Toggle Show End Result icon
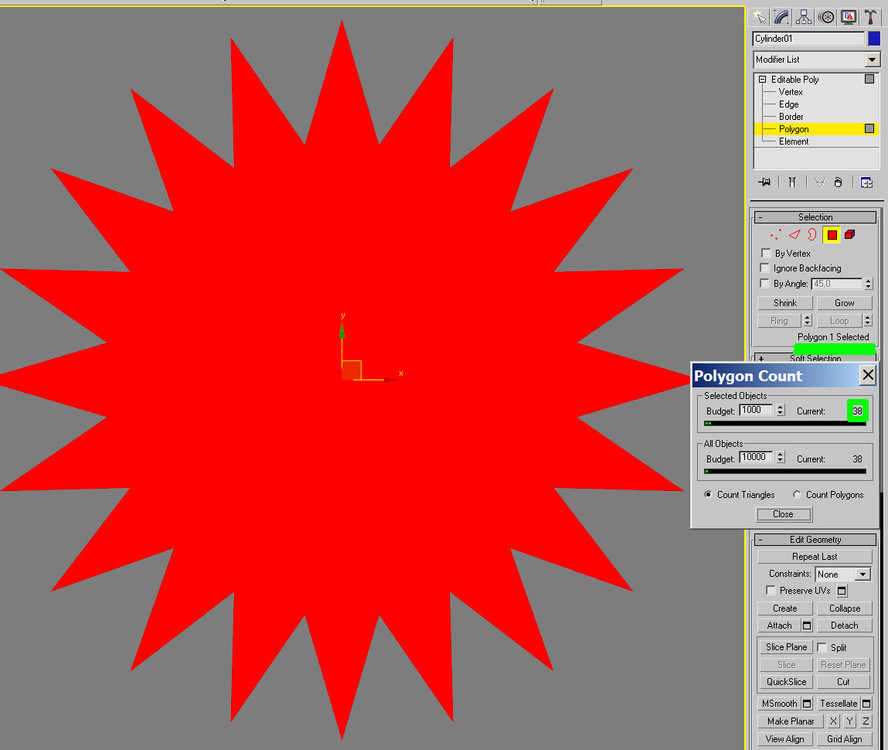 click(x=792, y=182)
